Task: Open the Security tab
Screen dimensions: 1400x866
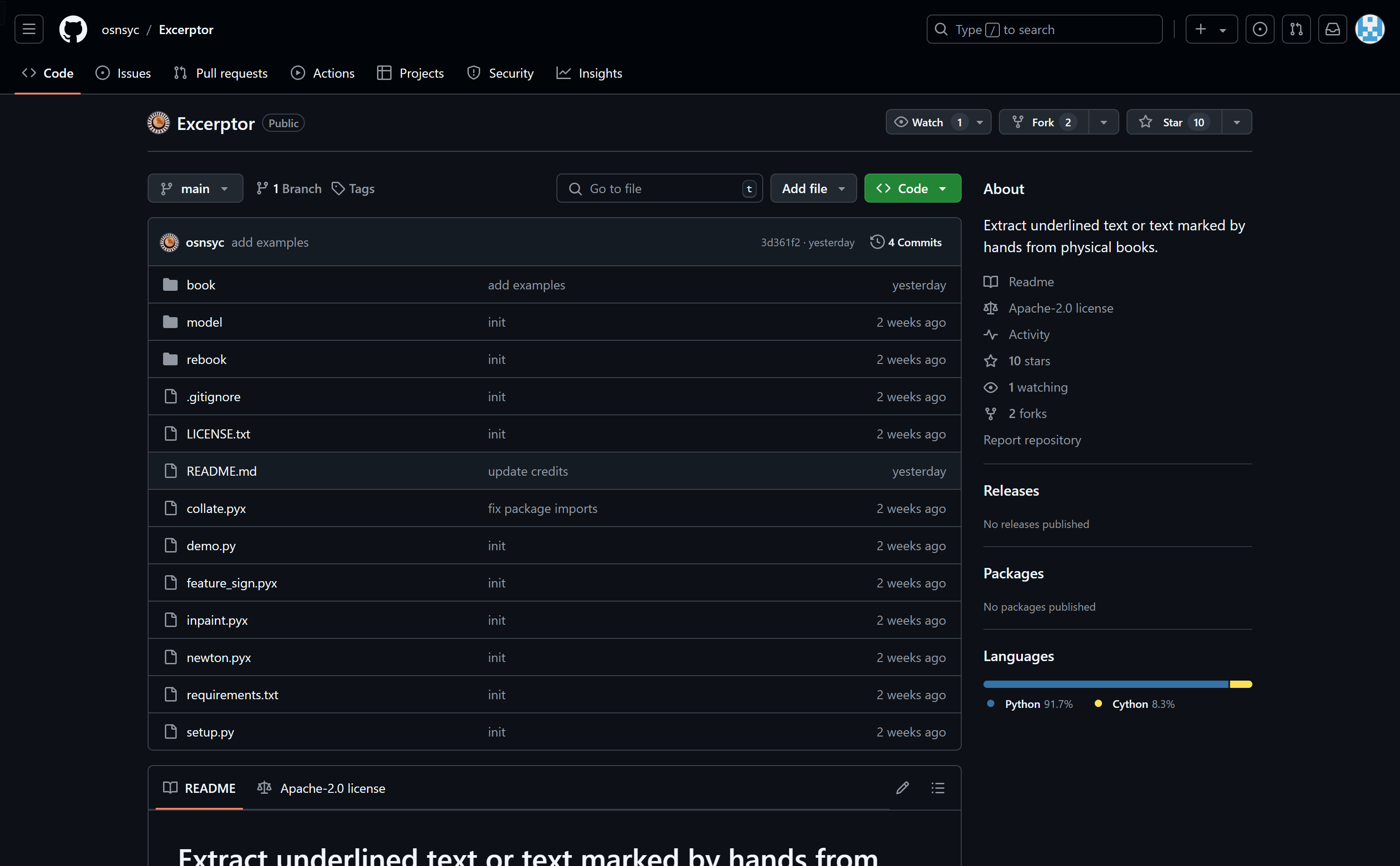Action: point(500,73)
